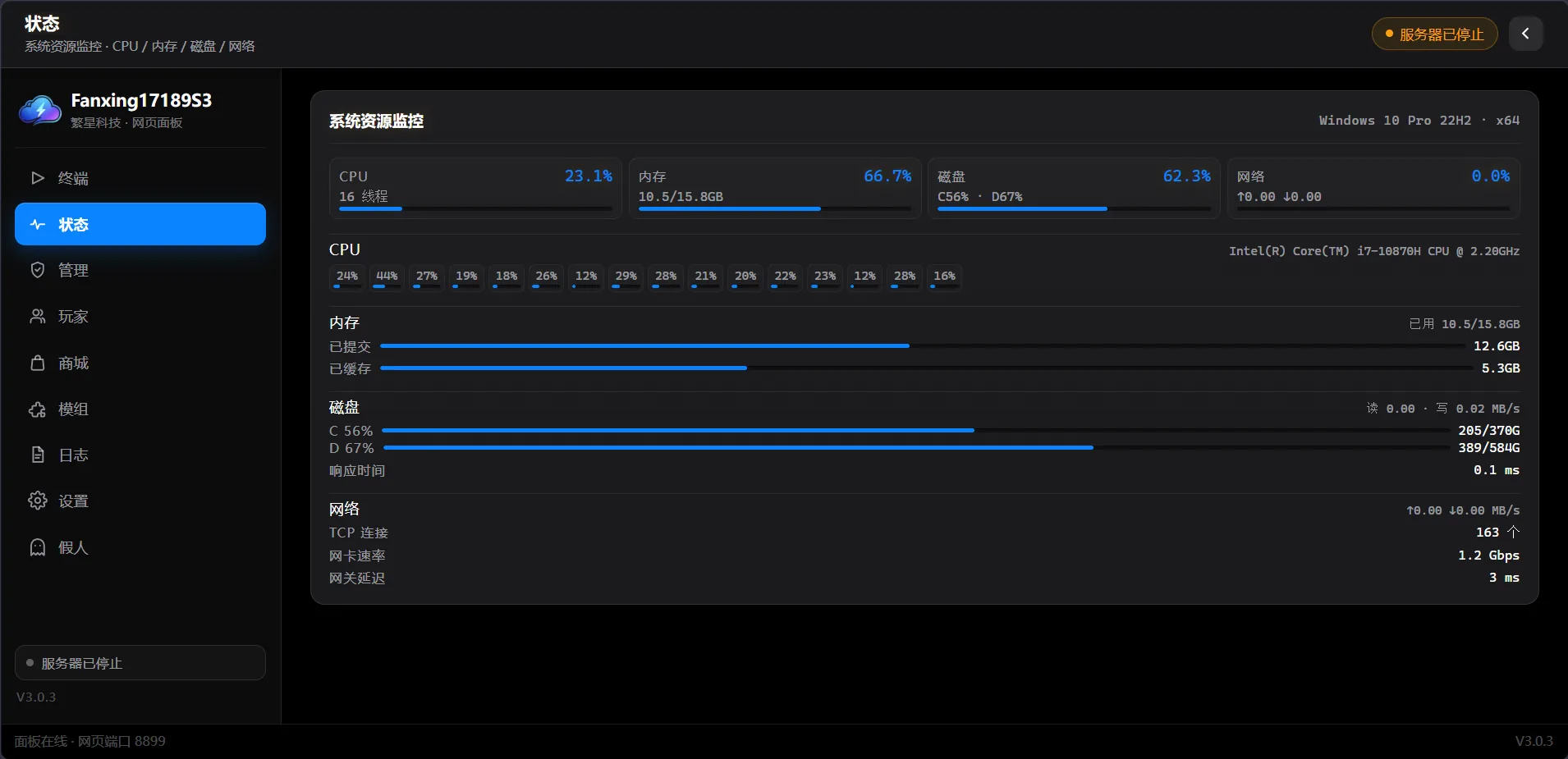The width and height of the screenshot is (1568, 759).
Task: Click the players icon beside 玩家
Action: pyautogui.click(x=37, y=316)
